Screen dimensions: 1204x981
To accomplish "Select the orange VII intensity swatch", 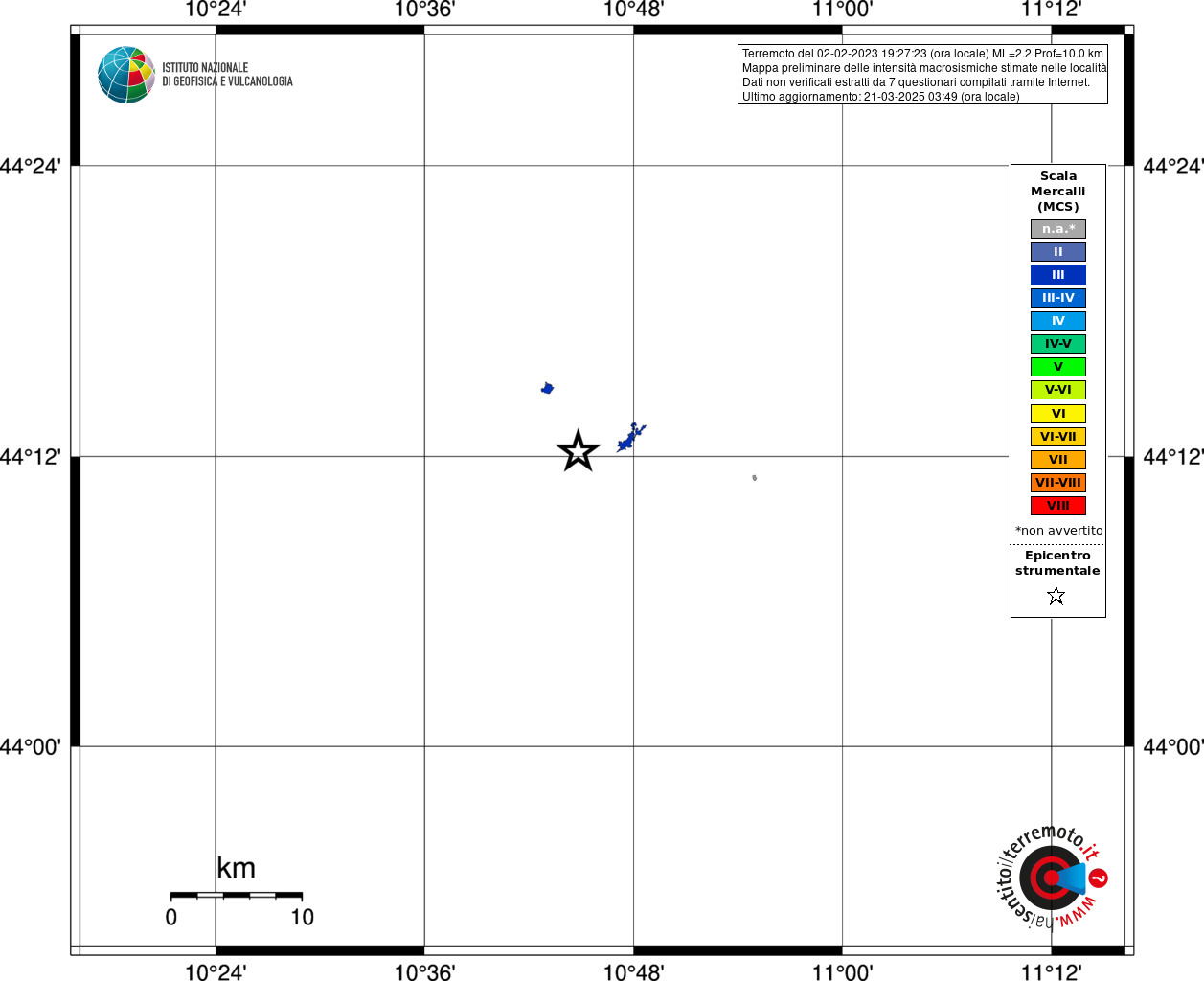I will (1058, 460).
